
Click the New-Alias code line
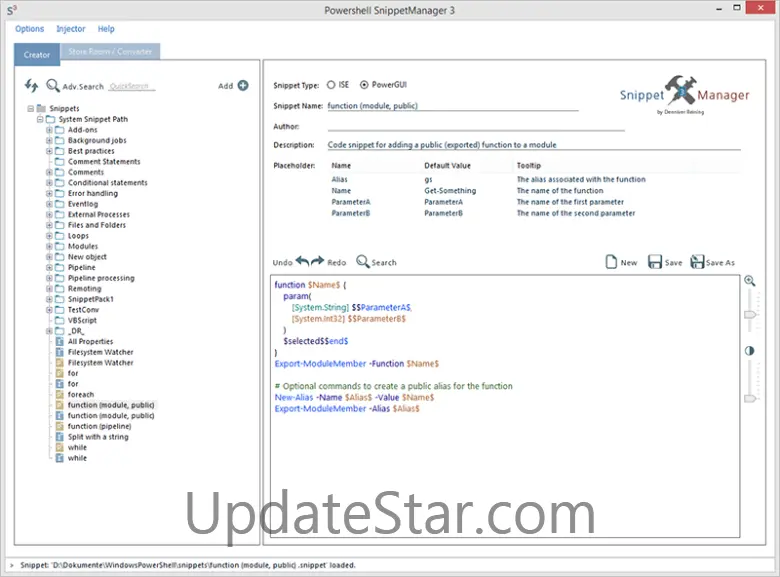[x=354, y=397]
